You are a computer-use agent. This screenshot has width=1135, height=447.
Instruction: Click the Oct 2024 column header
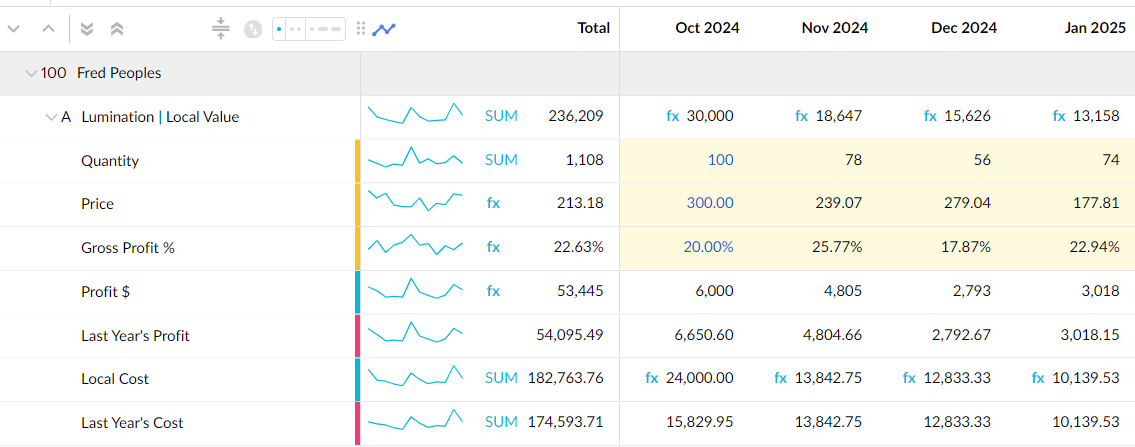click(x=707, y=28)
